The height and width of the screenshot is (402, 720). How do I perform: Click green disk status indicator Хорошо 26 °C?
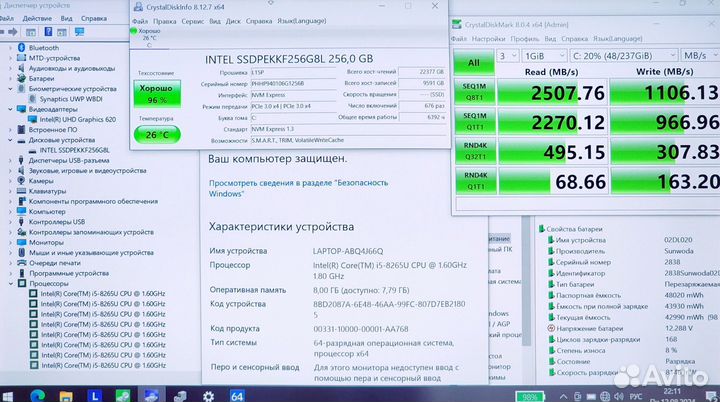click(148, 38)
